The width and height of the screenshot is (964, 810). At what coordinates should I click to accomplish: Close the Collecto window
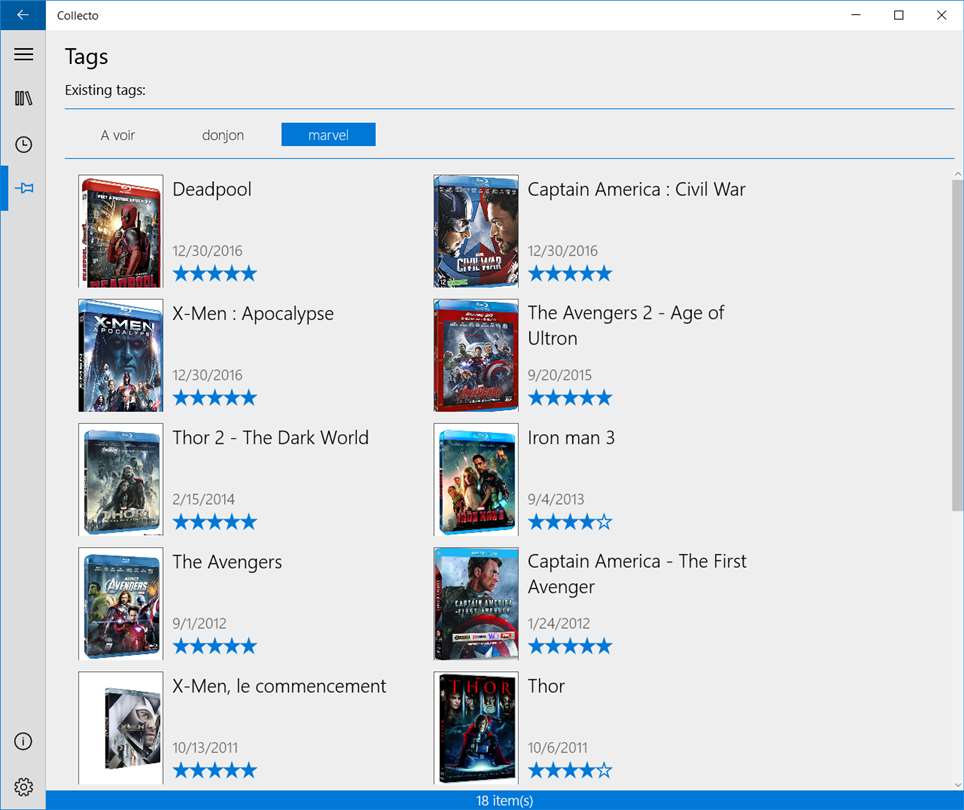pos(941,15)
